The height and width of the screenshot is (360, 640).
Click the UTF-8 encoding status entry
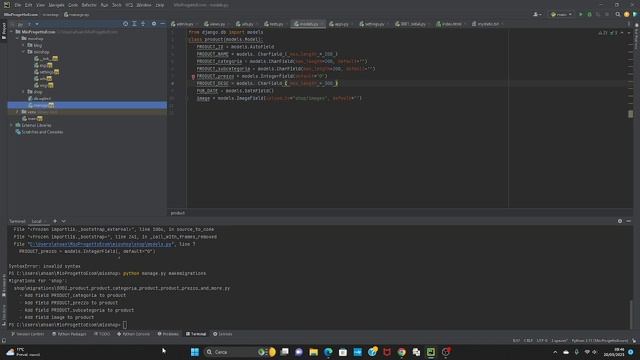point(542,340)
